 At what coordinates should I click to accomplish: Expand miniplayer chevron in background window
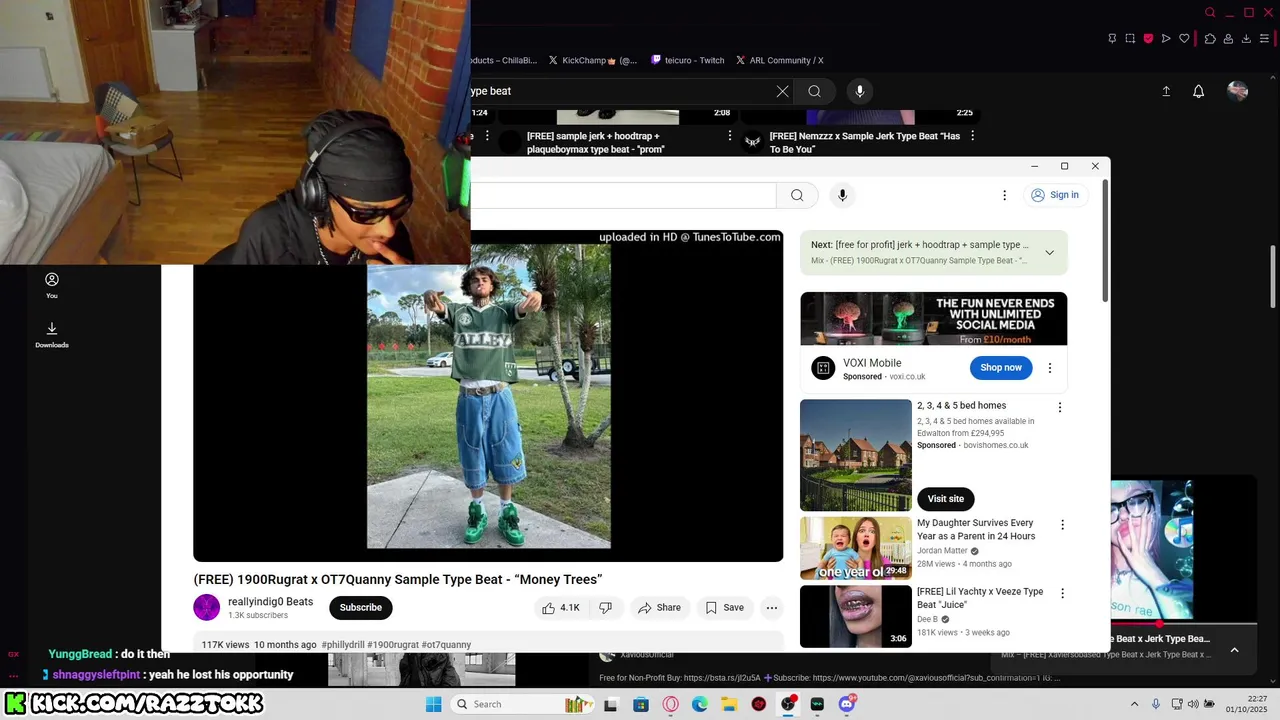point(1234,650)
